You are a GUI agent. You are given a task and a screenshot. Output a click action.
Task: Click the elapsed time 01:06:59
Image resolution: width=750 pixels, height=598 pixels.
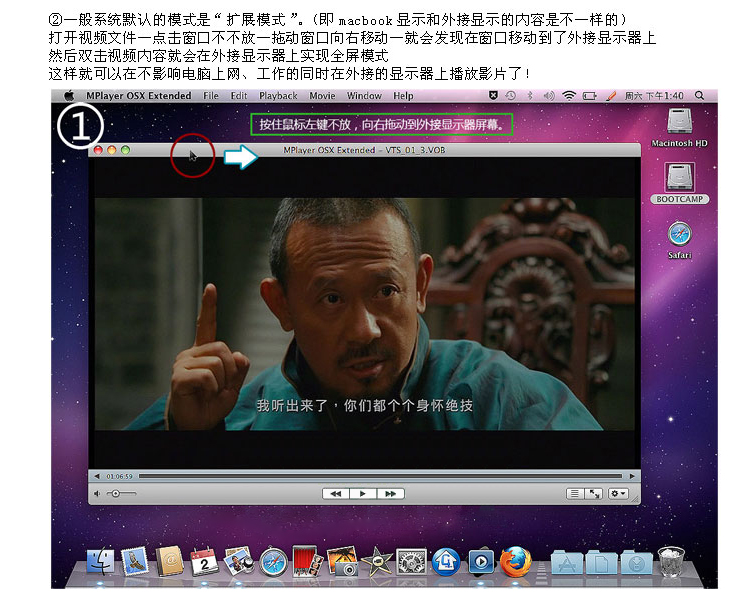119,476
